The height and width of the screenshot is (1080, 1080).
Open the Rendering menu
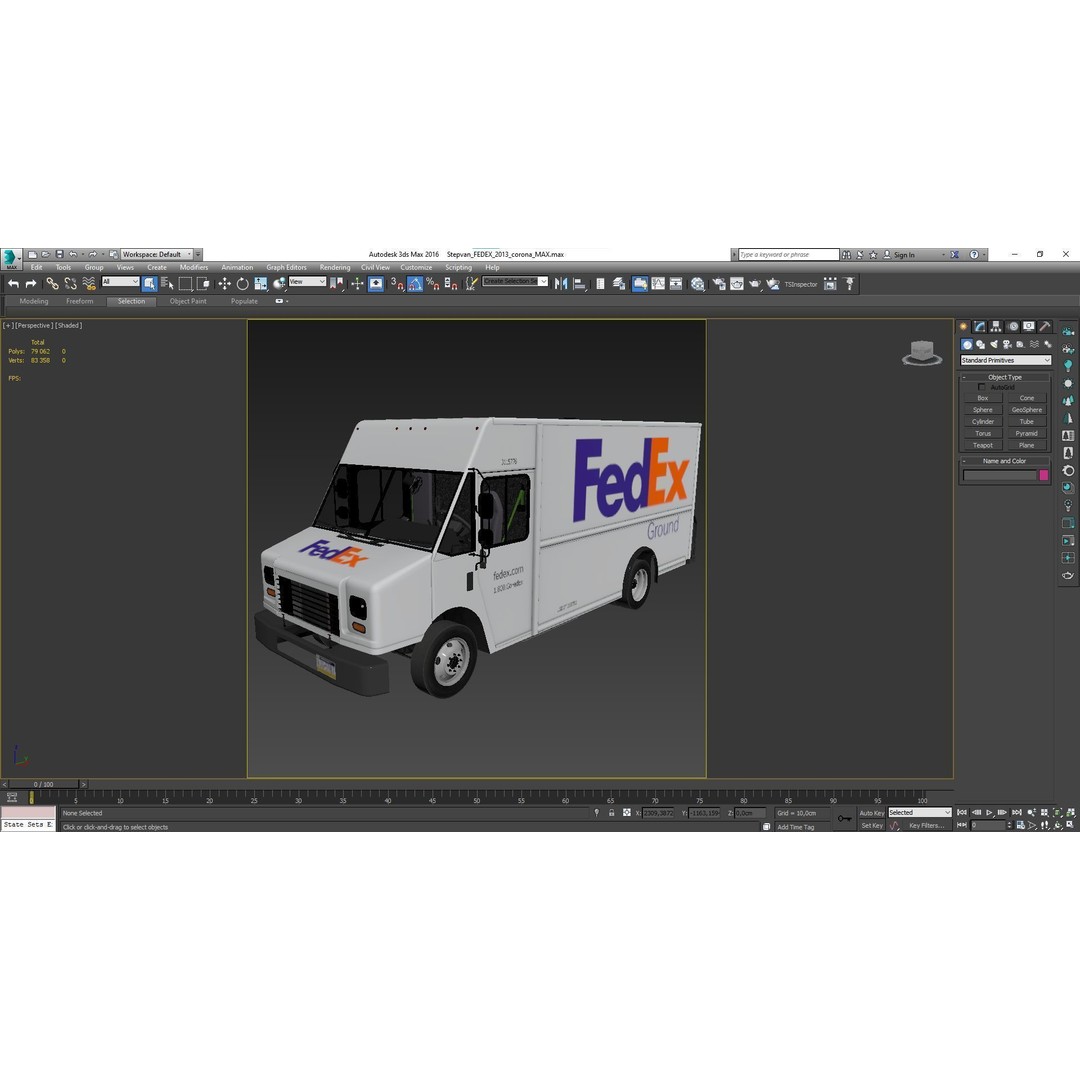click(x=335, y=267)
